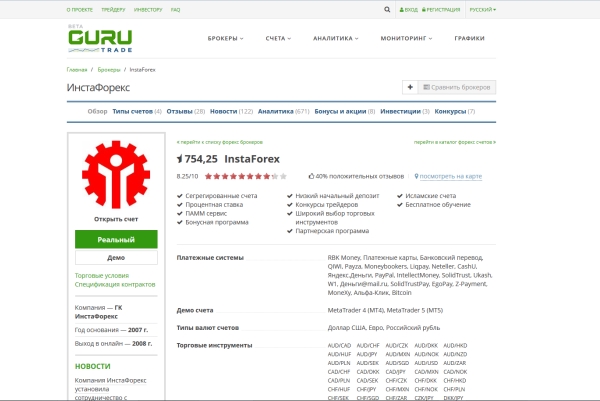Click Сравнить брокеров button

click(457, 87)
